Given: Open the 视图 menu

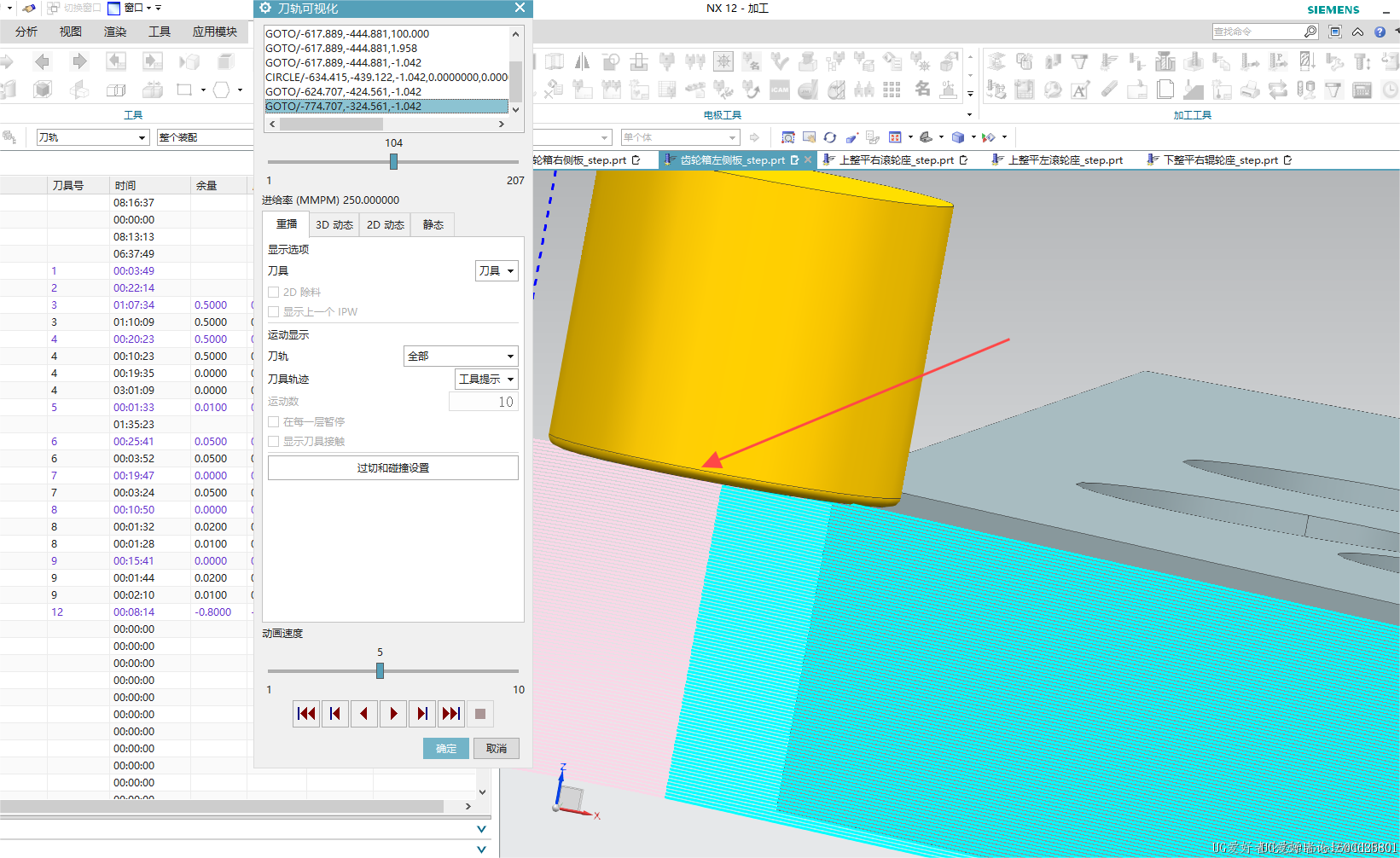Looking at the screenshot, I should [71, 32].
